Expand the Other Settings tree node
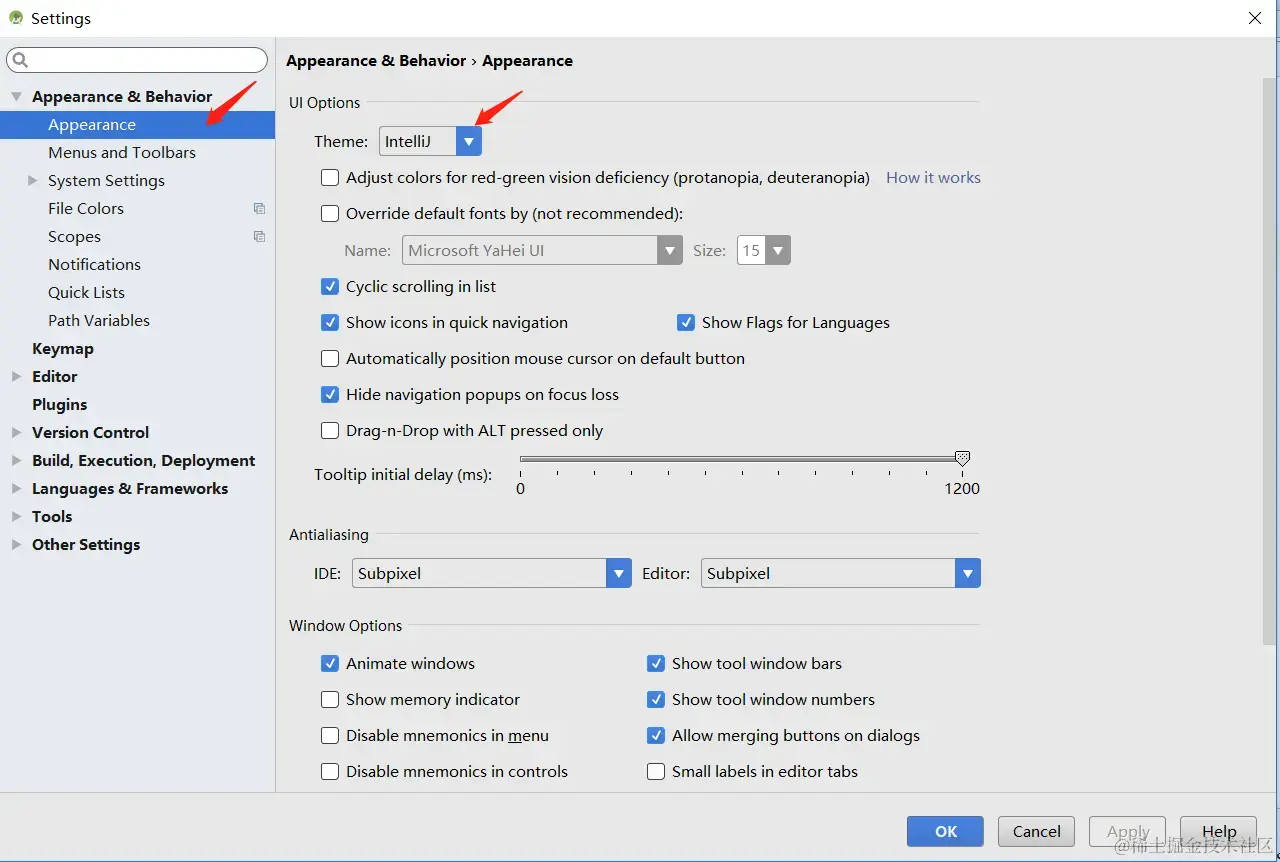The height and width of the screenshot is (862, 1280). tap(16, 544)
